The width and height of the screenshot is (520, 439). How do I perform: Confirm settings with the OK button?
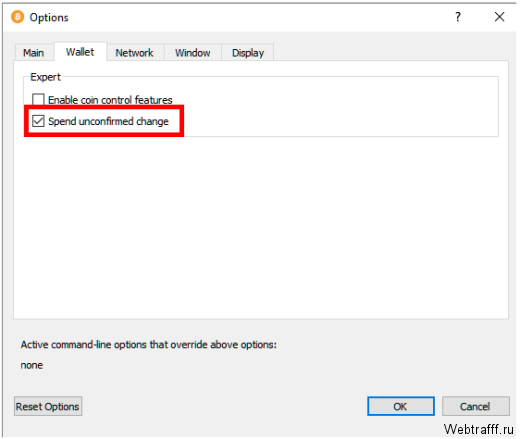pyautogui.click(x=401, y=406)
